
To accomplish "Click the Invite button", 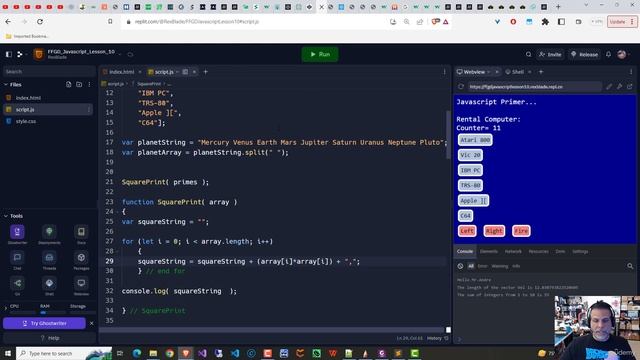I will click(x=550, y=54).
